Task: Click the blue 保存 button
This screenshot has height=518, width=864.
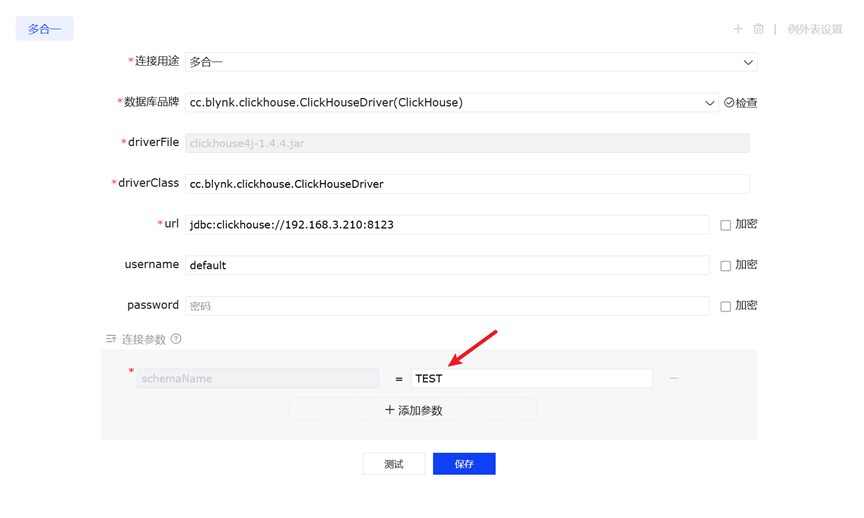Action: point(464,464)
